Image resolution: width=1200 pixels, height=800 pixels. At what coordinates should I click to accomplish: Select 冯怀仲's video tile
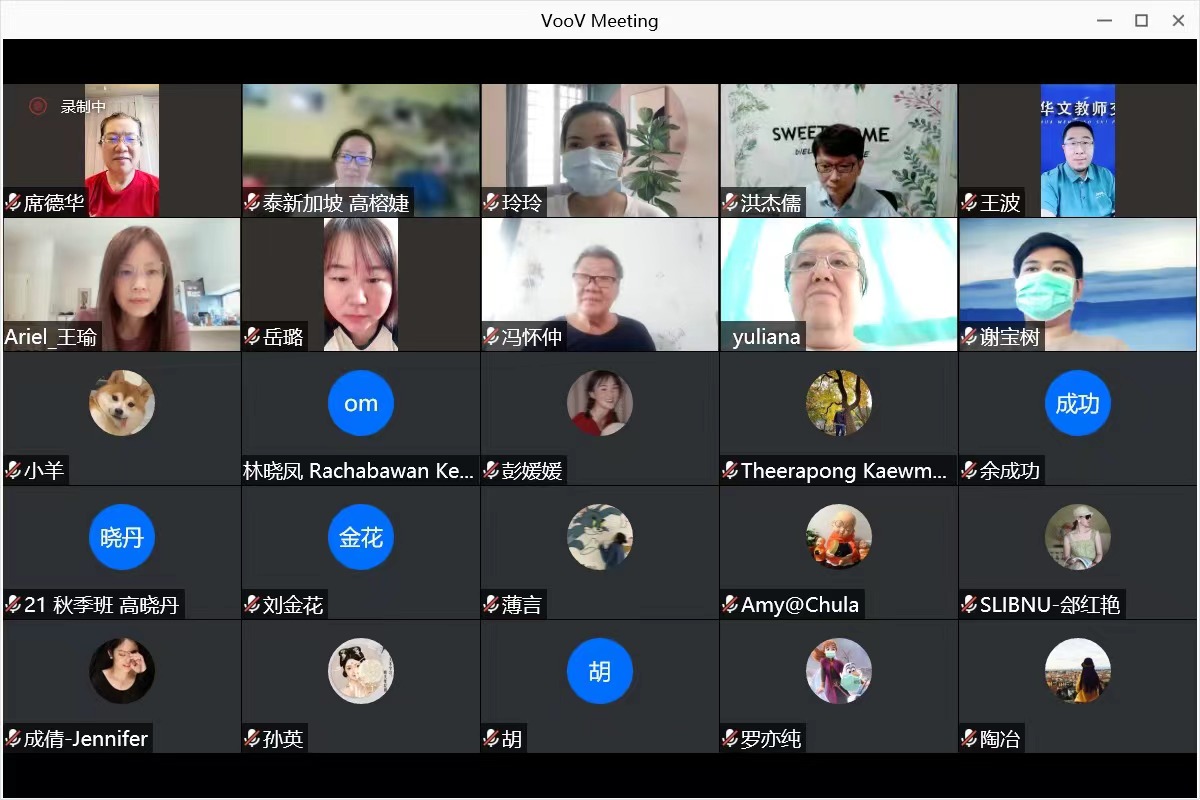[x=599, y=284]
